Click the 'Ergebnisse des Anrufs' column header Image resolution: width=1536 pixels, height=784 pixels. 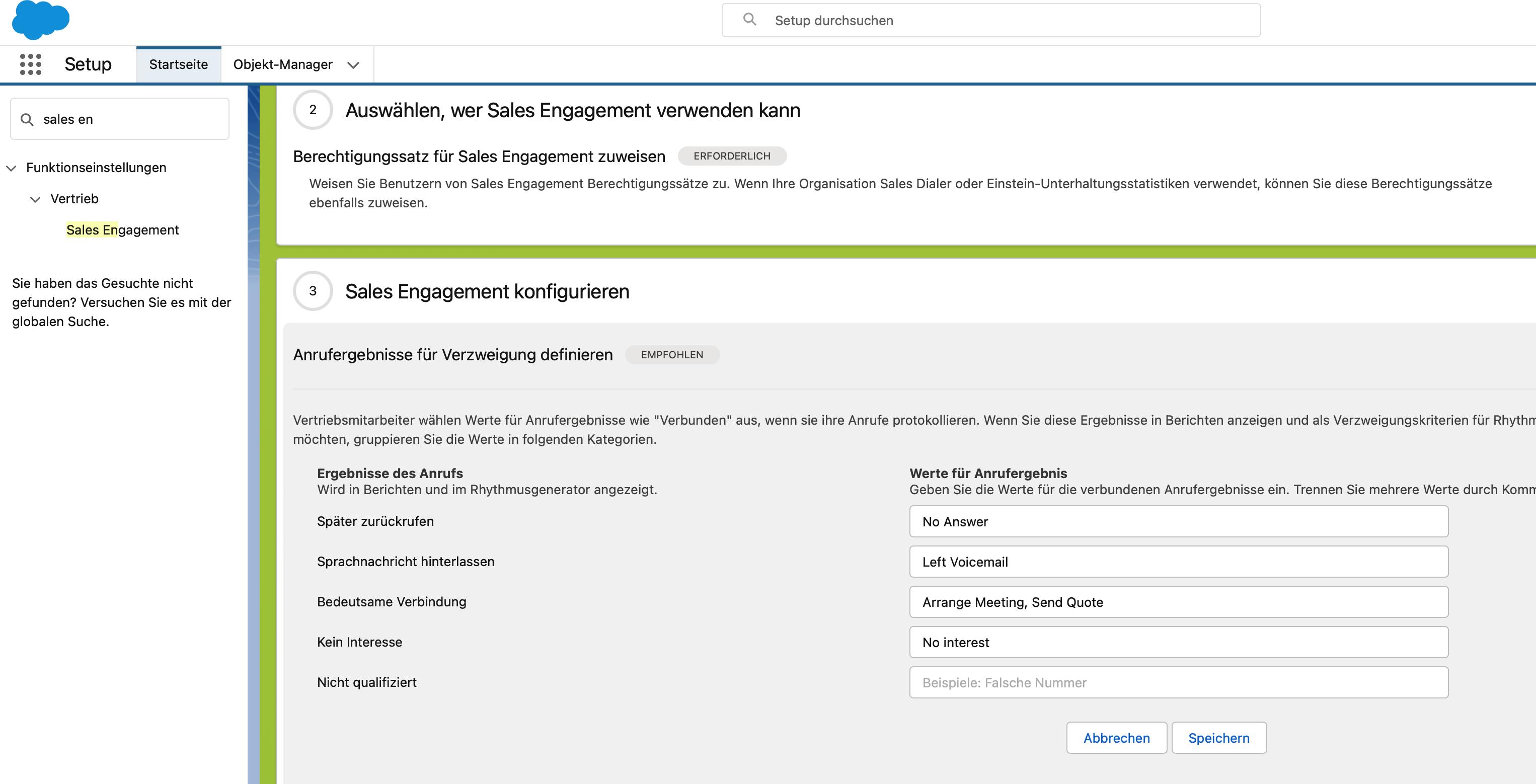[390, 474]
